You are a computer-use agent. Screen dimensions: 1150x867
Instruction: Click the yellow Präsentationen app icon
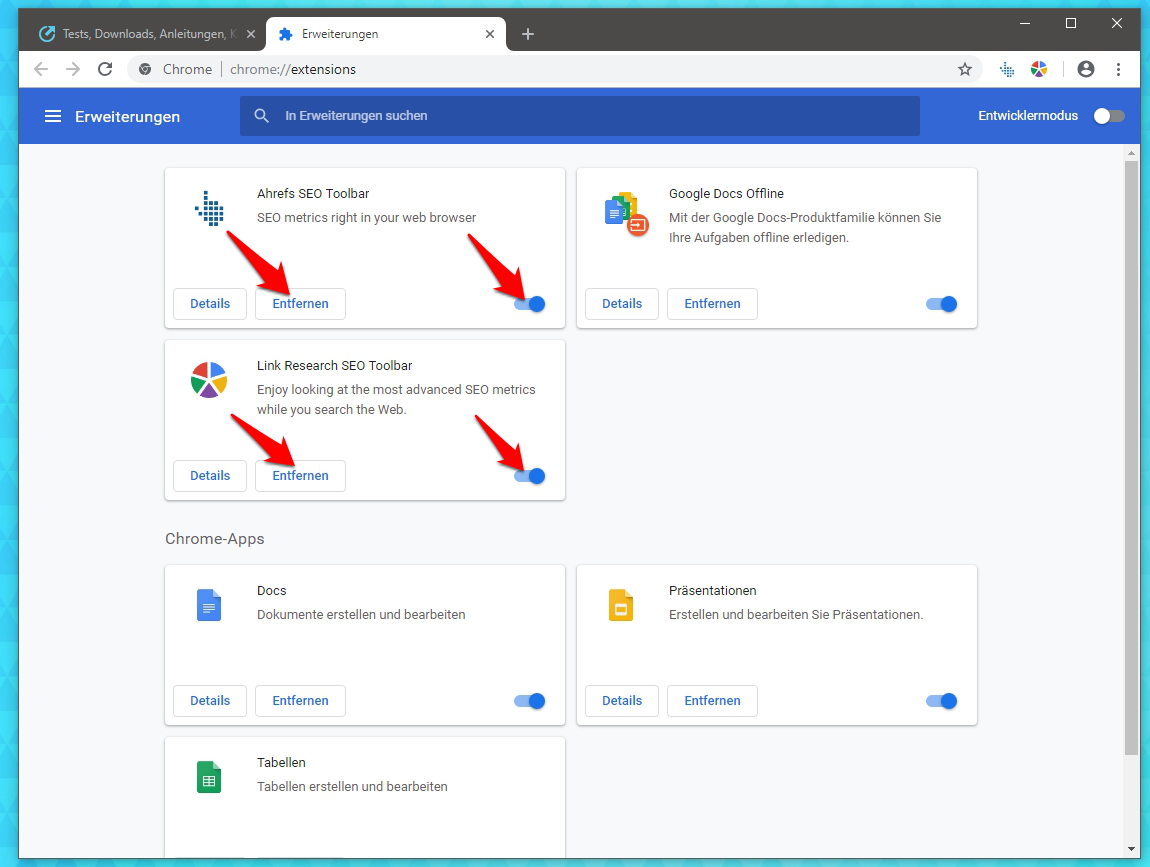(x=620, y=605)
